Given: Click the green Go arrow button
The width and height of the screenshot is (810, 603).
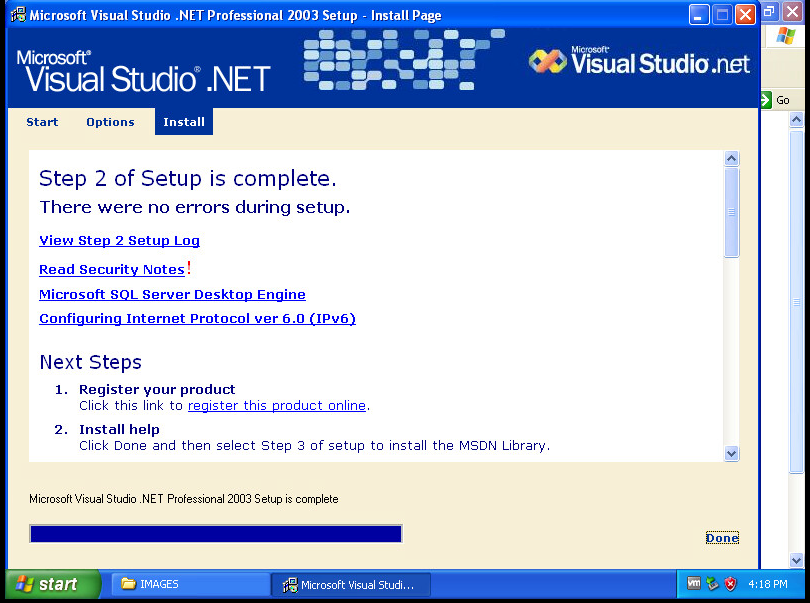Looking at the screenshot, I should pos(767,100).
